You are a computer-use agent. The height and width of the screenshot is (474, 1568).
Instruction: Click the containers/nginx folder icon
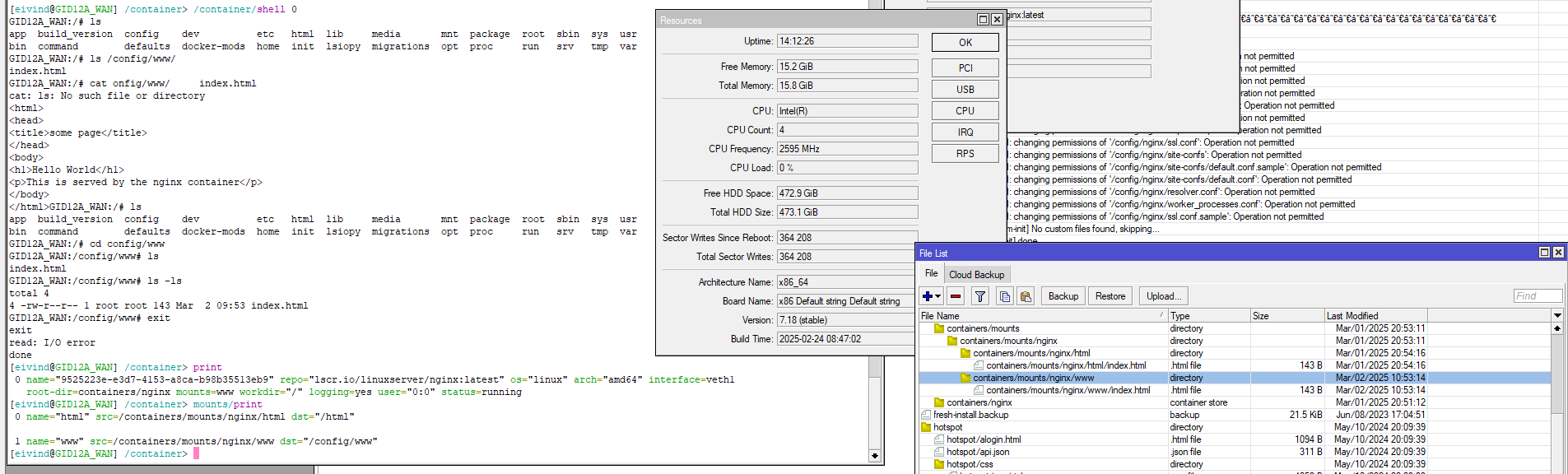click(939, 402)
